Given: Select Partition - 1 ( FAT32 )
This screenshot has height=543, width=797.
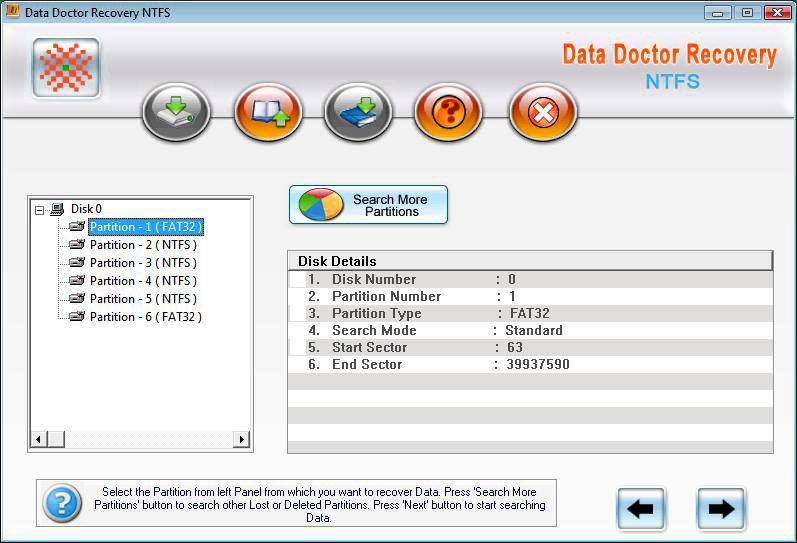Looking at the screenshot, I should 146,227.
